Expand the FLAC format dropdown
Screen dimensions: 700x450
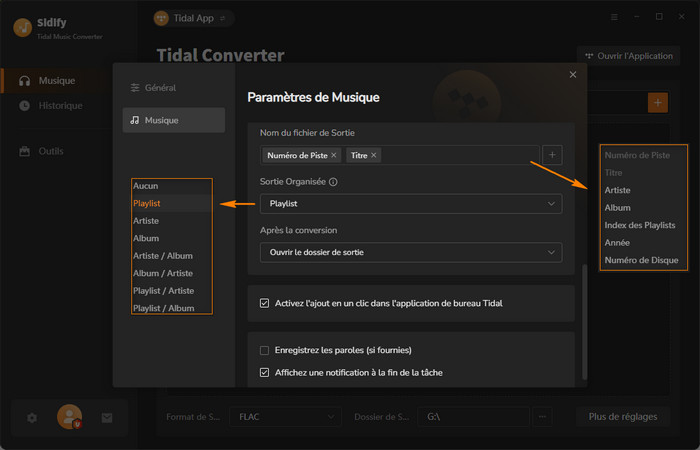coord(285,415)
